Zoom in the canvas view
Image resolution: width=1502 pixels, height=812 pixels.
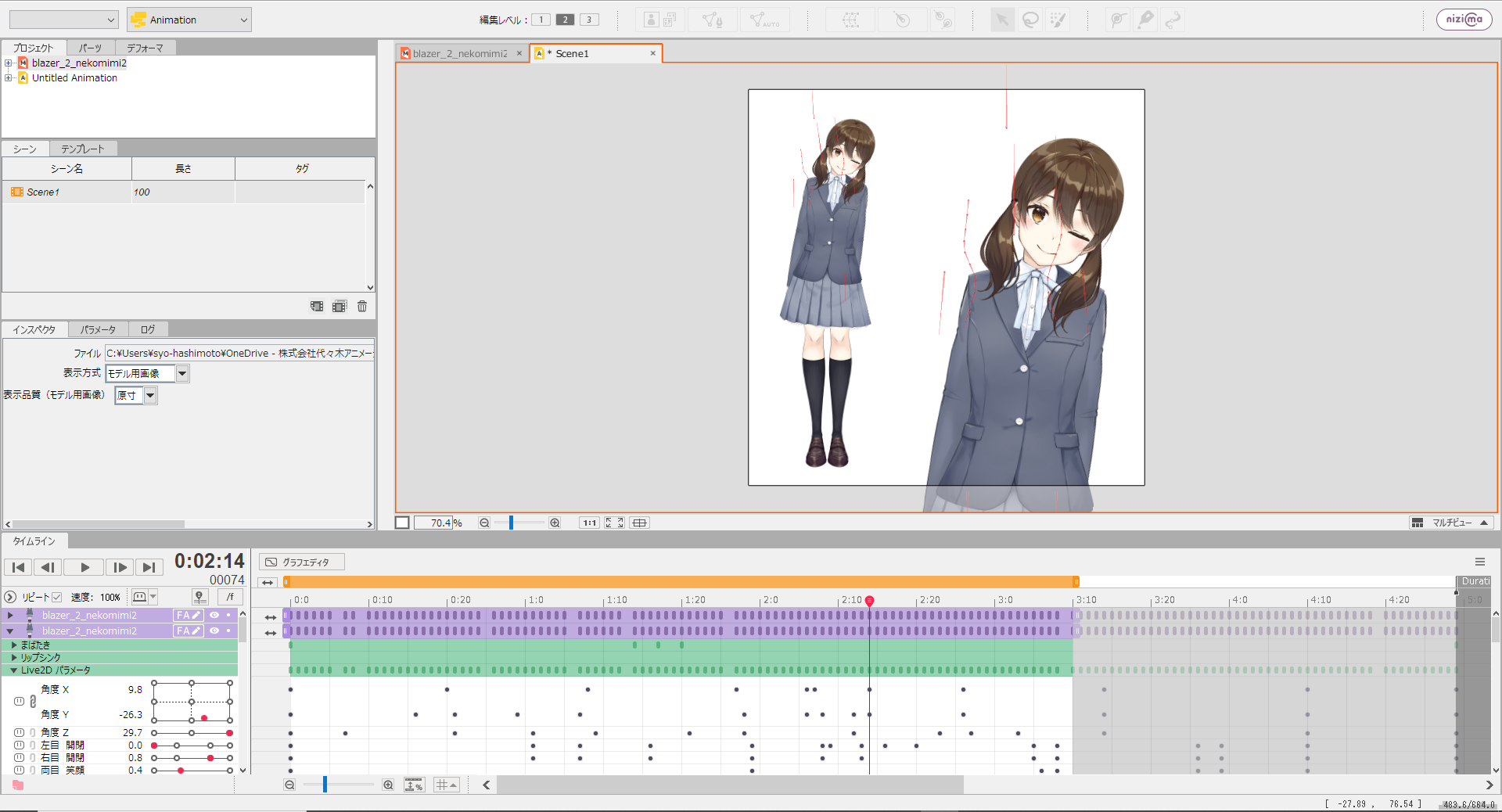click(x=555, y=523)
